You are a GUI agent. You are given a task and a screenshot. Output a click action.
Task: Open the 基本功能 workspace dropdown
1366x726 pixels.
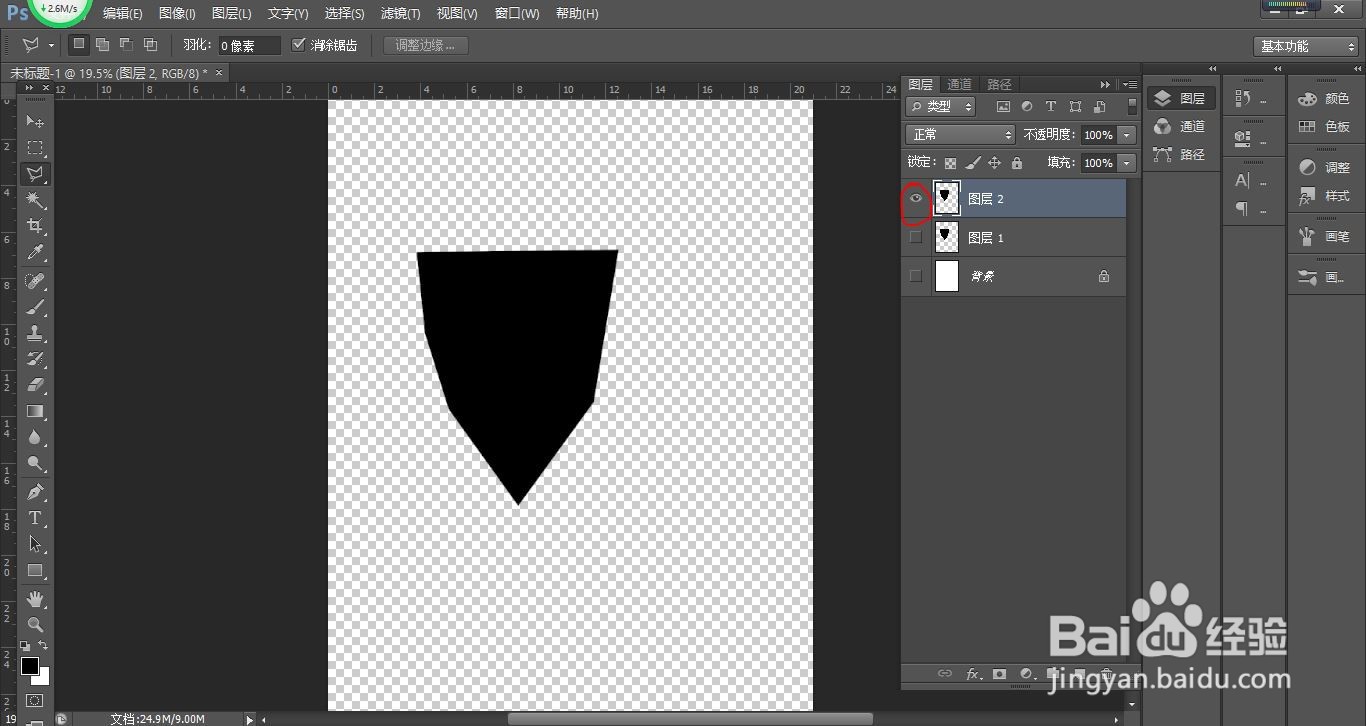(x=1306, y=46)
